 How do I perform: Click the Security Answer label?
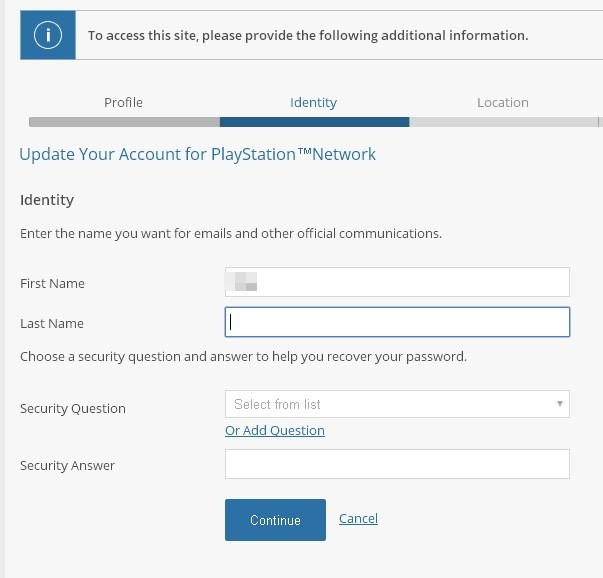(67, 465)
